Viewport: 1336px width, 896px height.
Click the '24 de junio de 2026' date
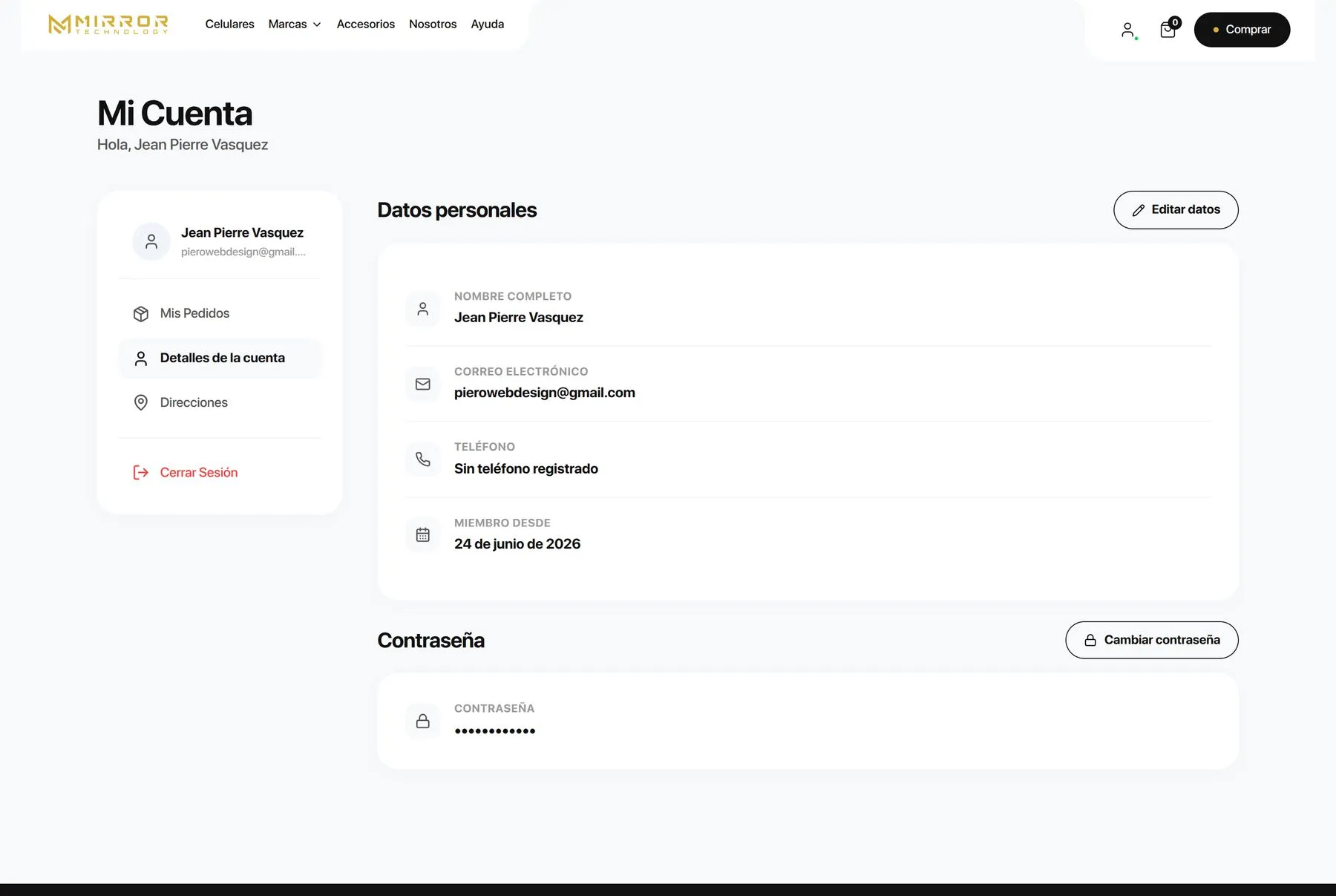[x=517, y=544]
